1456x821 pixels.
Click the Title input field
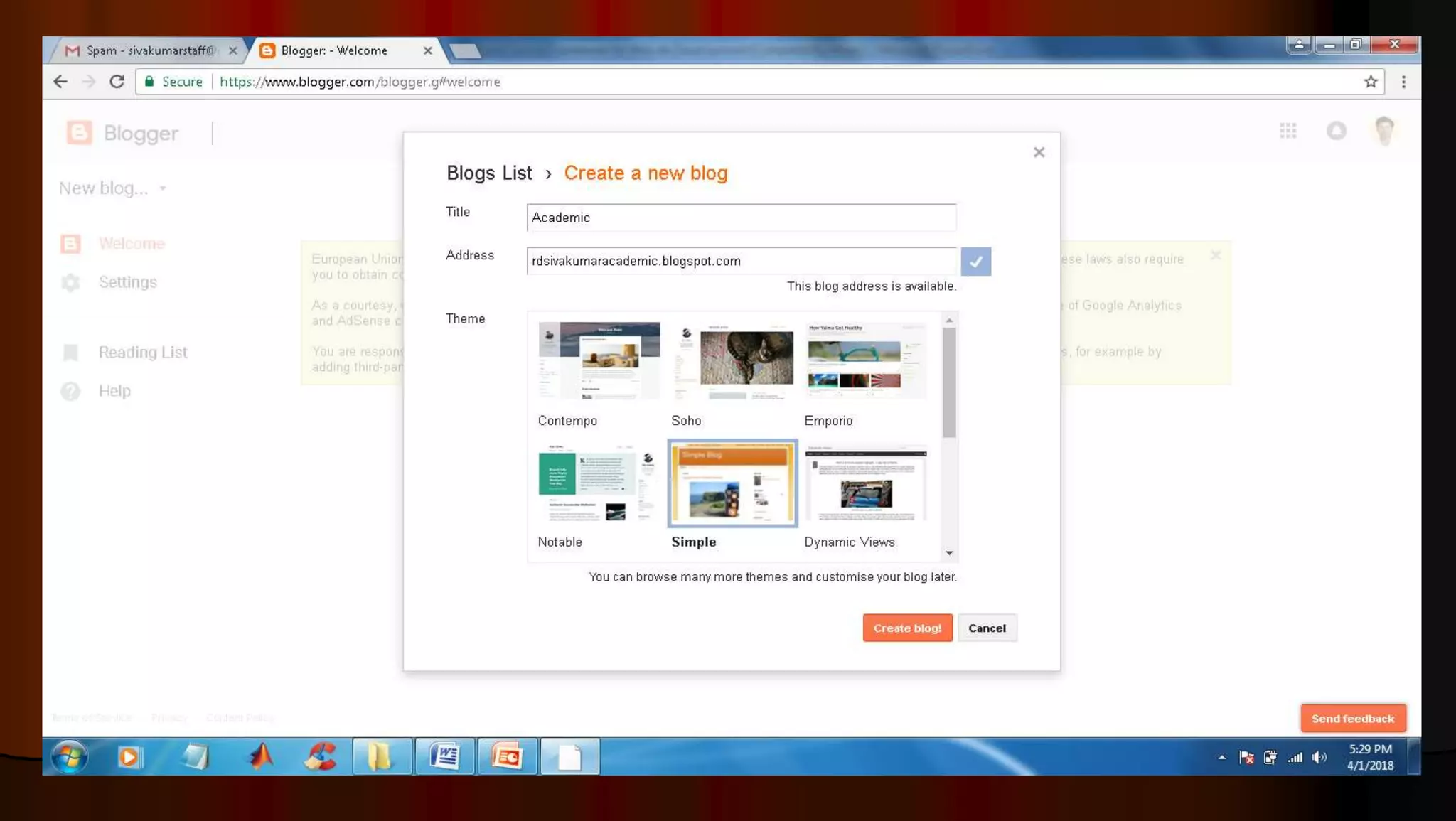(x=741, y=218)
